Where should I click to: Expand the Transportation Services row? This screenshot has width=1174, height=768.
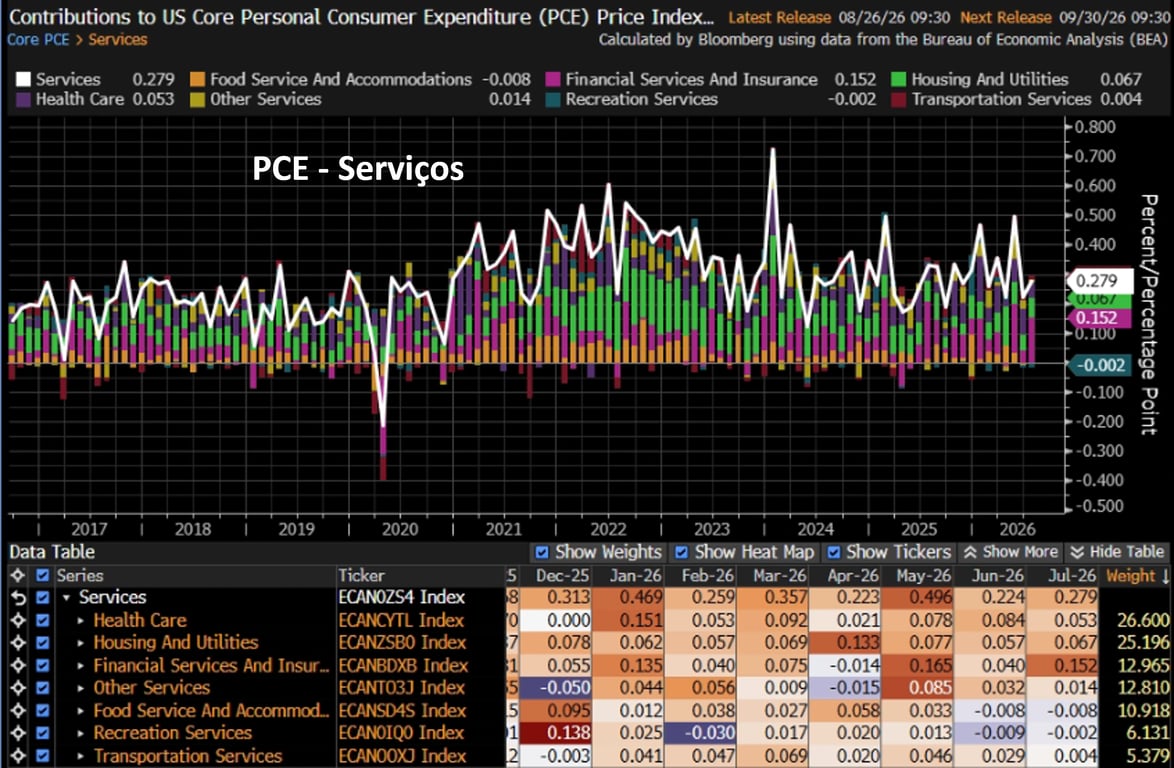point(81,756)
